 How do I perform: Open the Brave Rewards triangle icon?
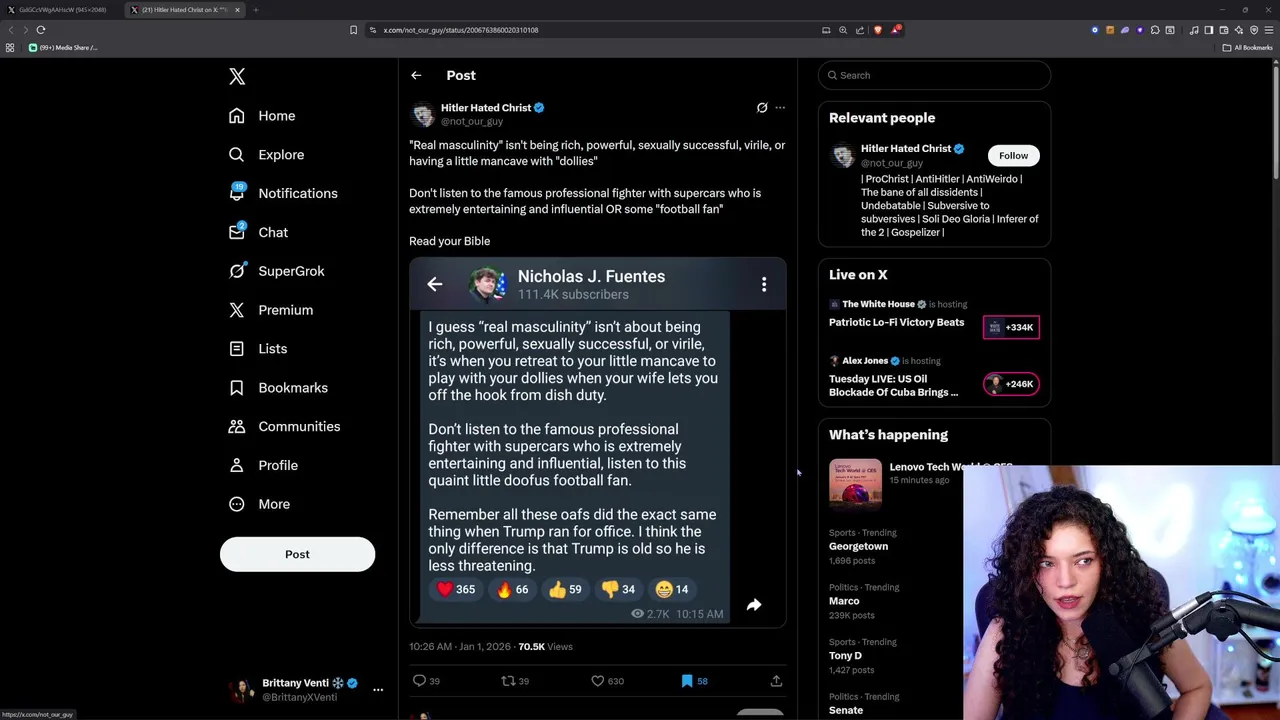click(896, 30)
